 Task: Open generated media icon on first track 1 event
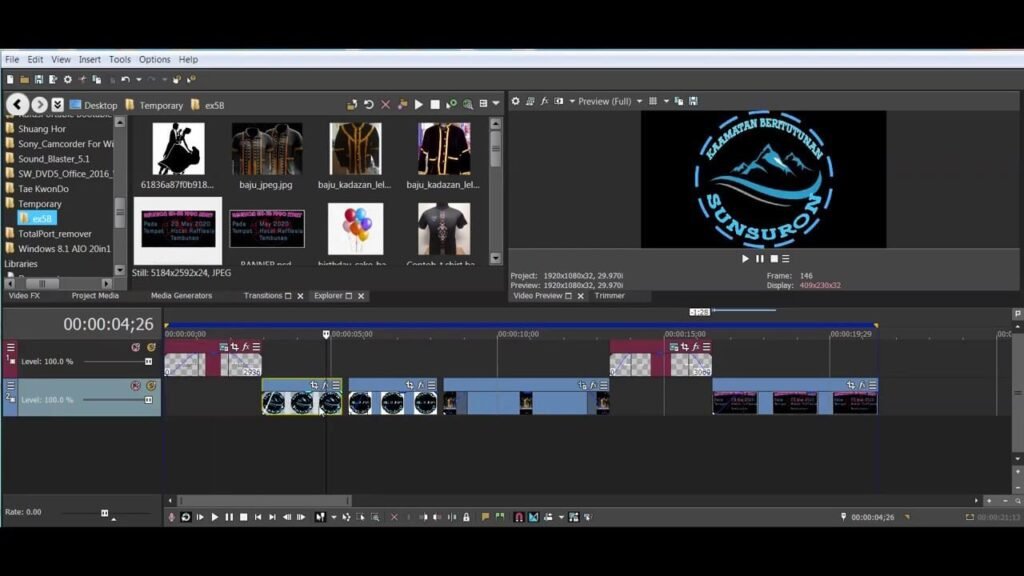click(223, 347)
